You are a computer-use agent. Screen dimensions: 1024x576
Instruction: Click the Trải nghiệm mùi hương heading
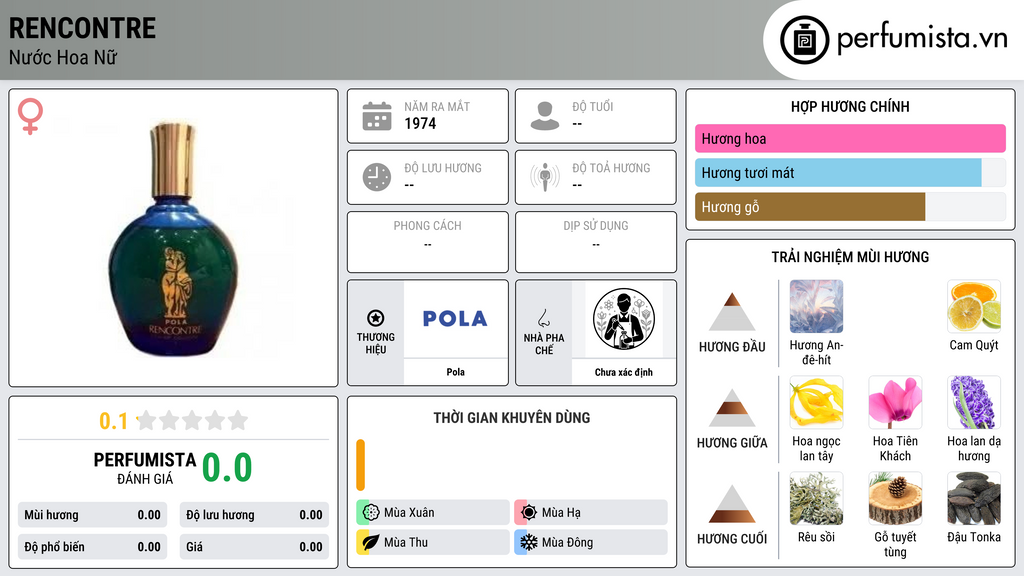[x=850, y=257]
